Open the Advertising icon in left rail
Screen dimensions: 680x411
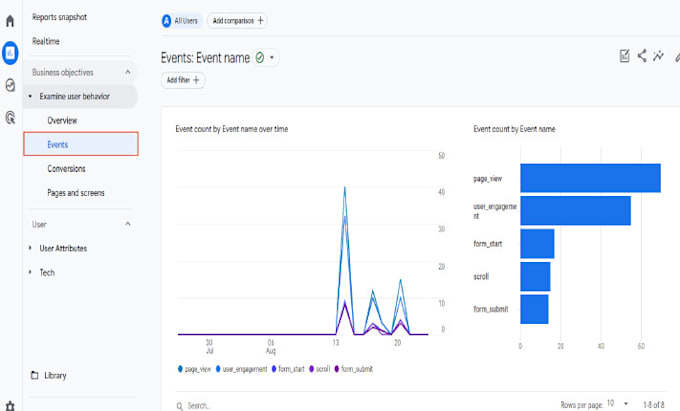click(10, 117)
